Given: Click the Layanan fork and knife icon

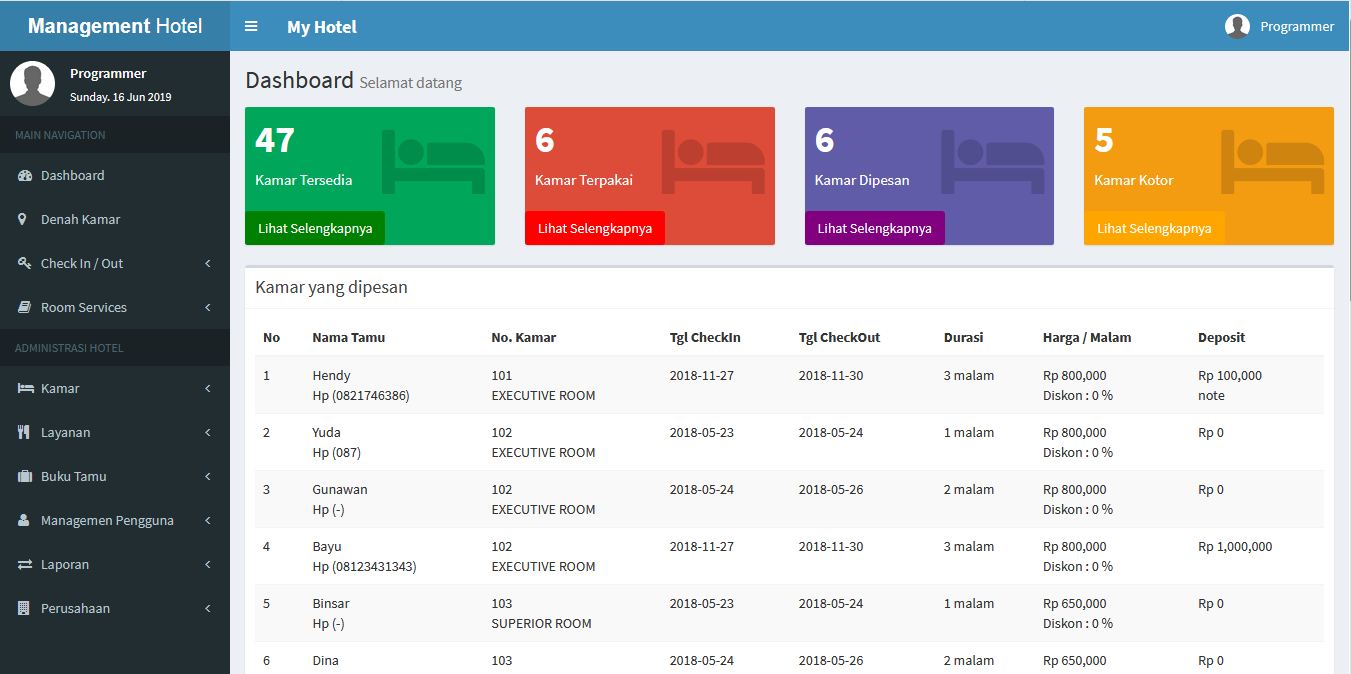Looking at the screenshot, I should pyautogui.click(x=24, y=433).
